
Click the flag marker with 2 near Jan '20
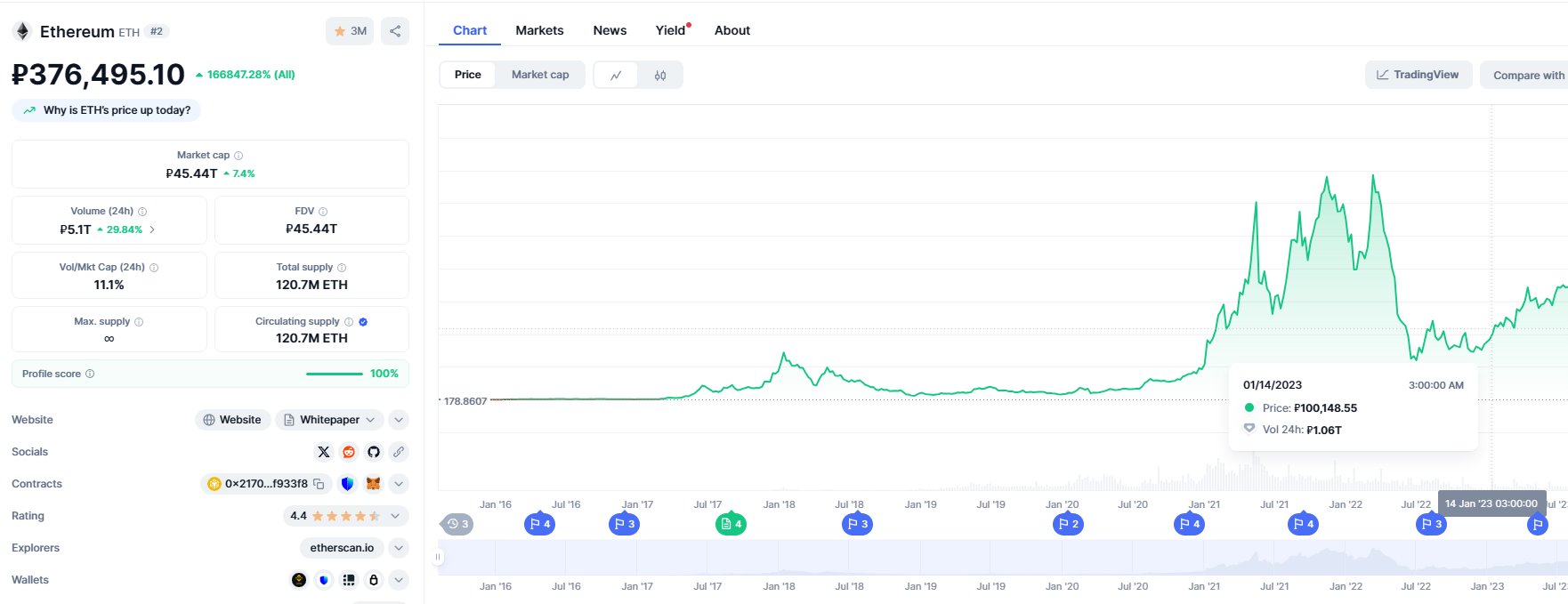(x=1068, y=524)
